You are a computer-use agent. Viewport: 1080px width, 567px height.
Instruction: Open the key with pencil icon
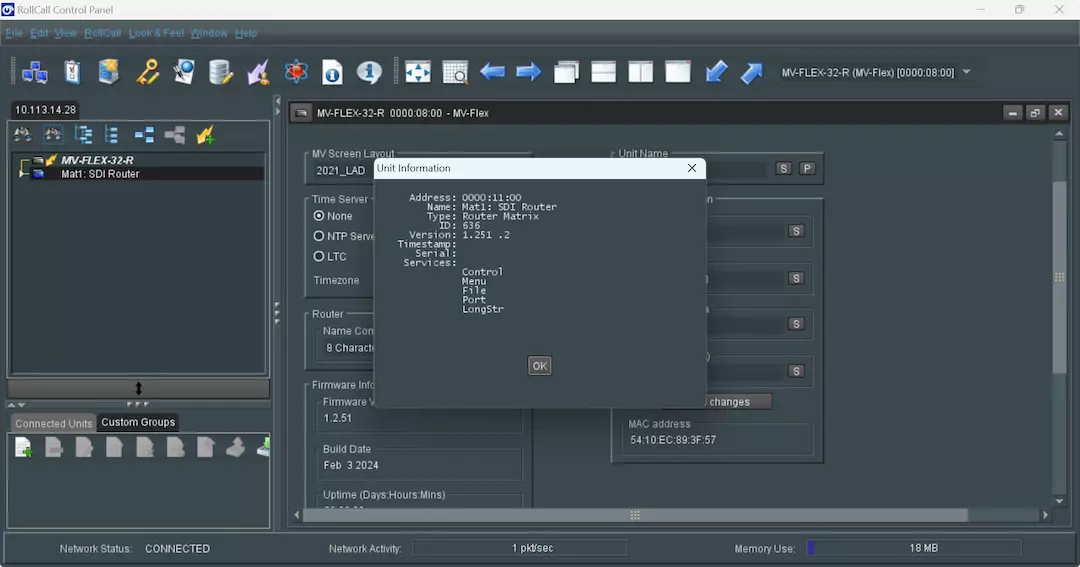coord(147,72)
